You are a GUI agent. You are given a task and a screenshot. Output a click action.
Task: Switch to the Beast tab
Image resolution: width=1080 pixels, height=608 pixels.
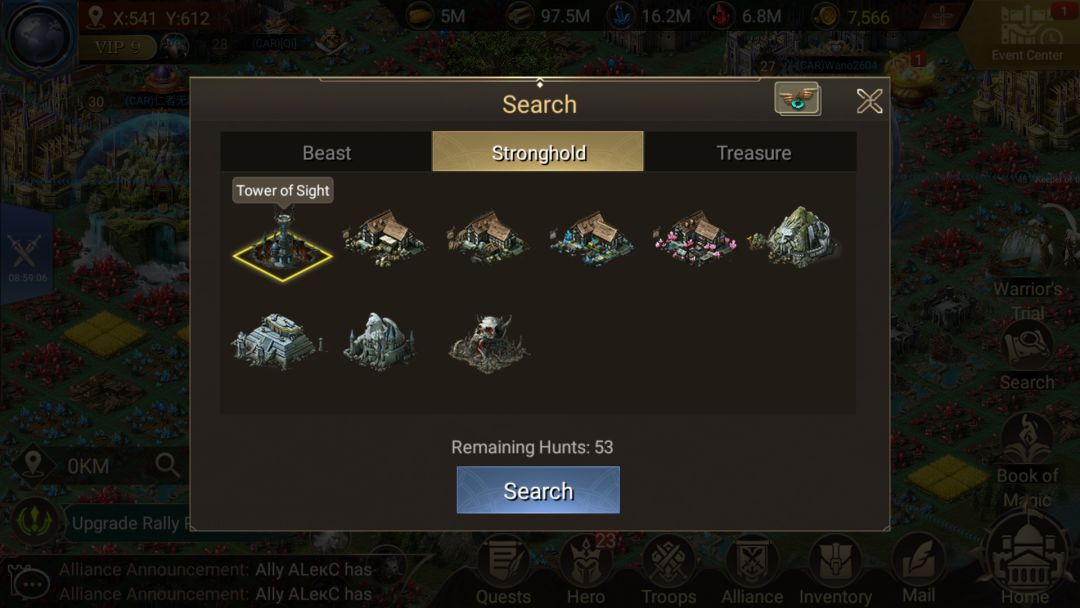326,152
